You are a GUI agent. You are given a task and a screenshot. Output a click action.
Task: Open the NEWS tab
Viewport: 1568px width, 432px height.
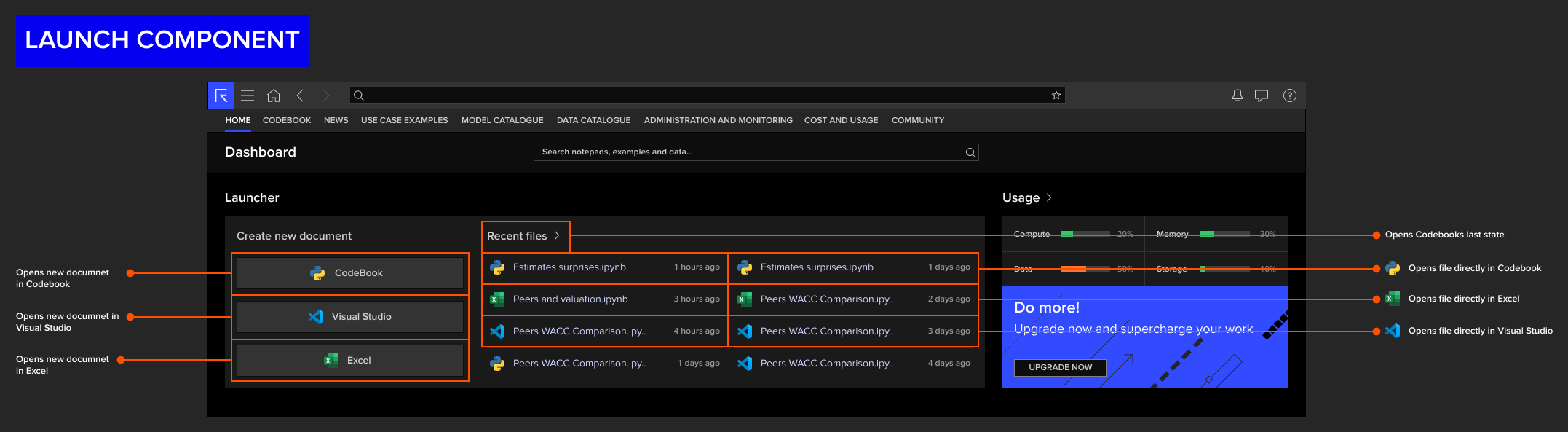[336, 120]
